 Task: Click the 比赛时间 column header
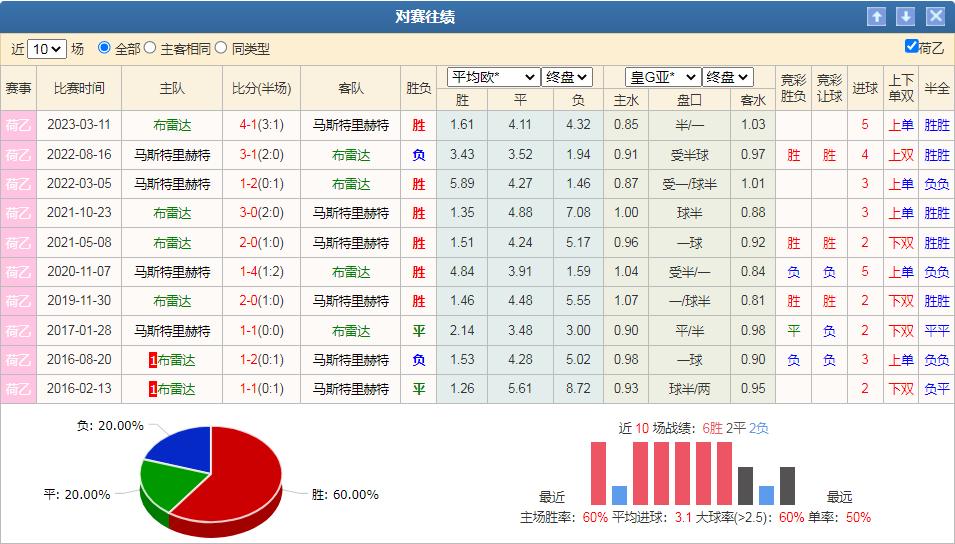(79, 88)
